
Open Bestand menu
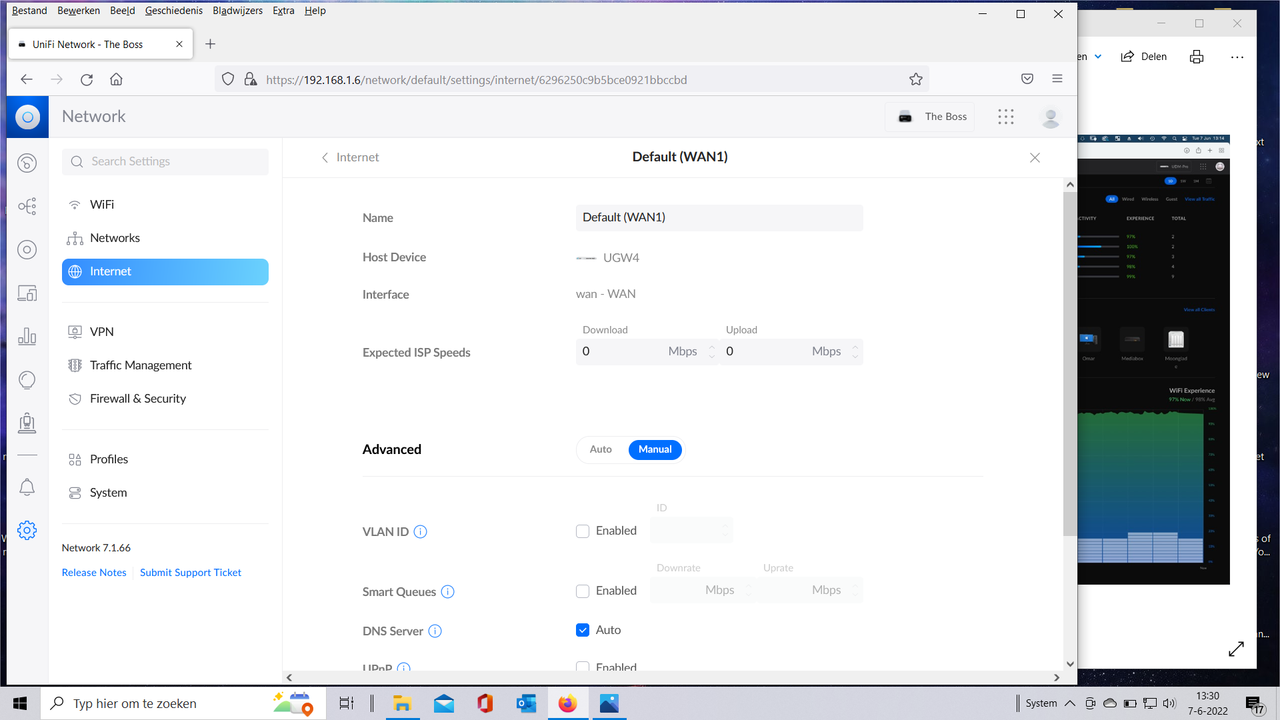pyautogui.click(x=29, y=11)
